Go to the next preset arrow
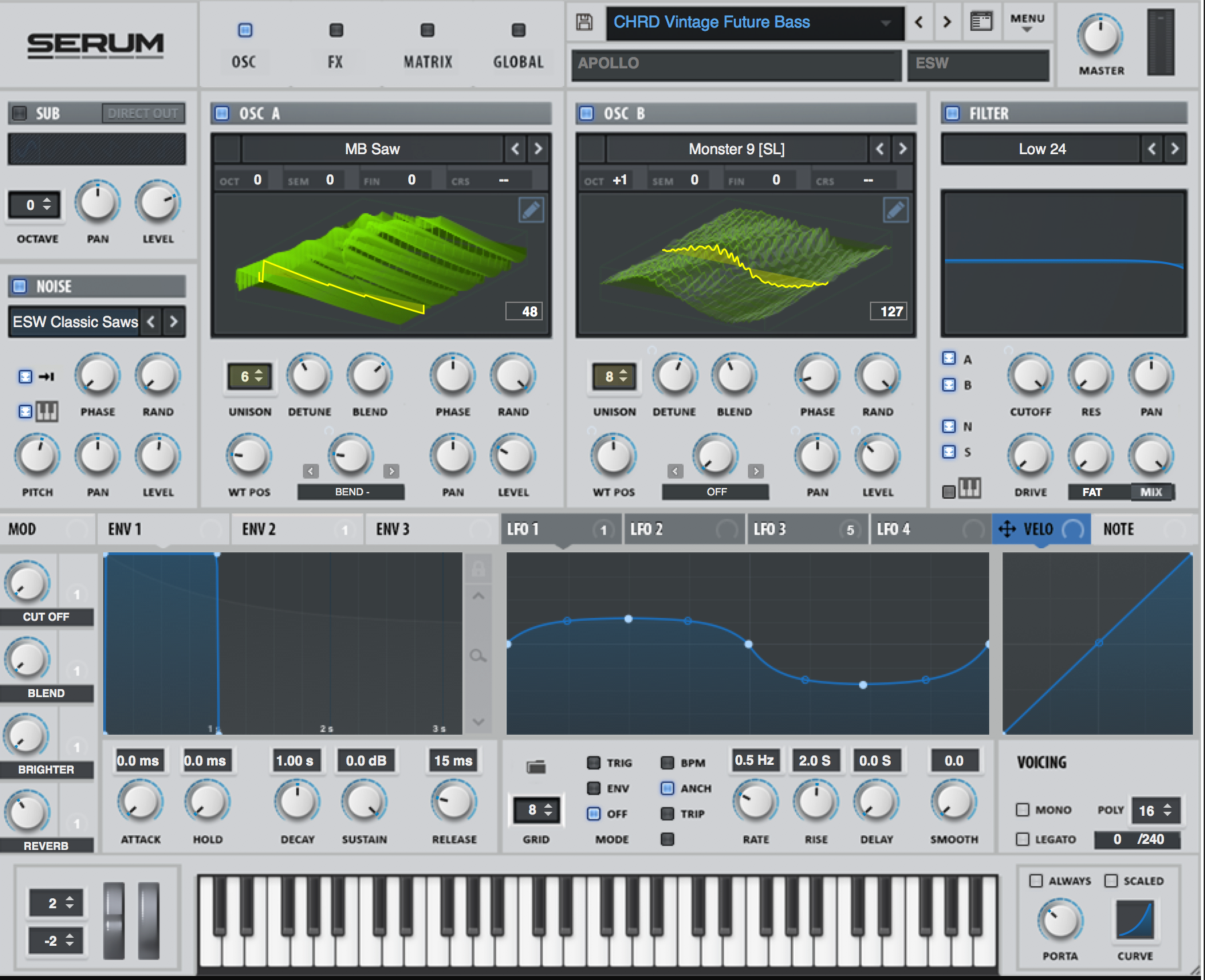Viewport: 1205px width, 980px height. click(x=947, y=22)
